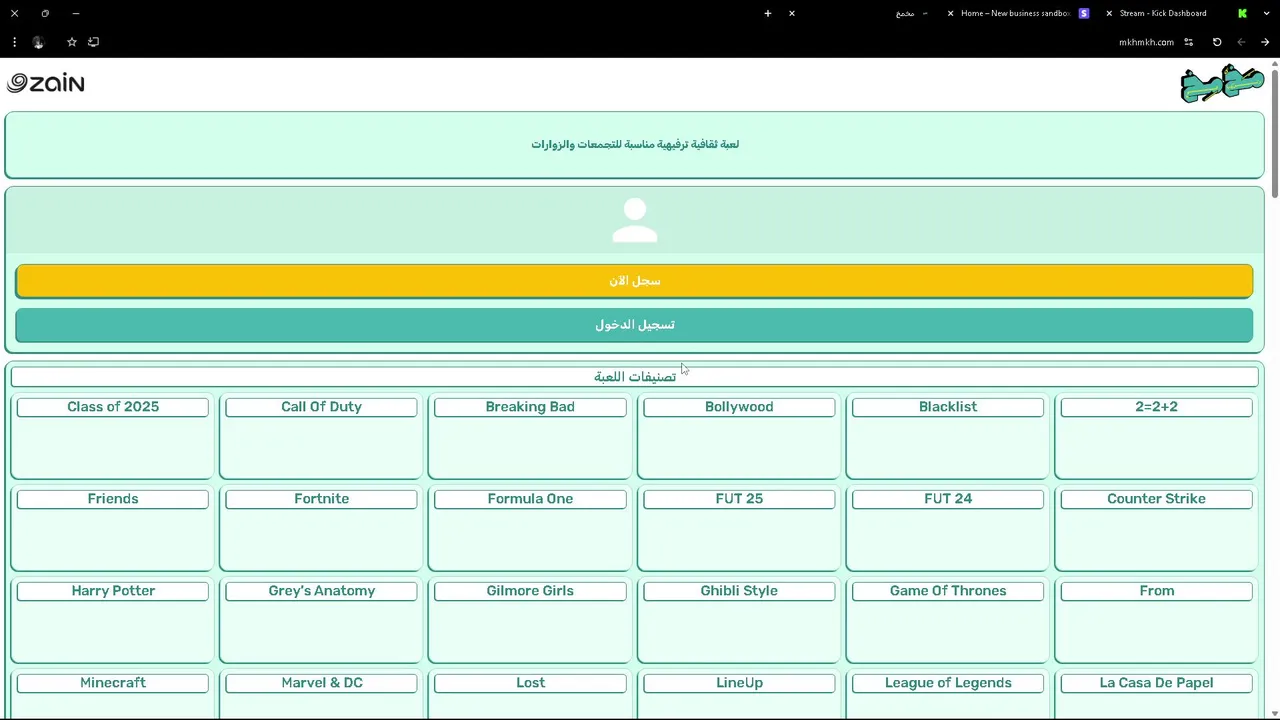Close the Stream - Kick Dashboard tab
Screen dimensions: 1280x720
point(1109,13)
